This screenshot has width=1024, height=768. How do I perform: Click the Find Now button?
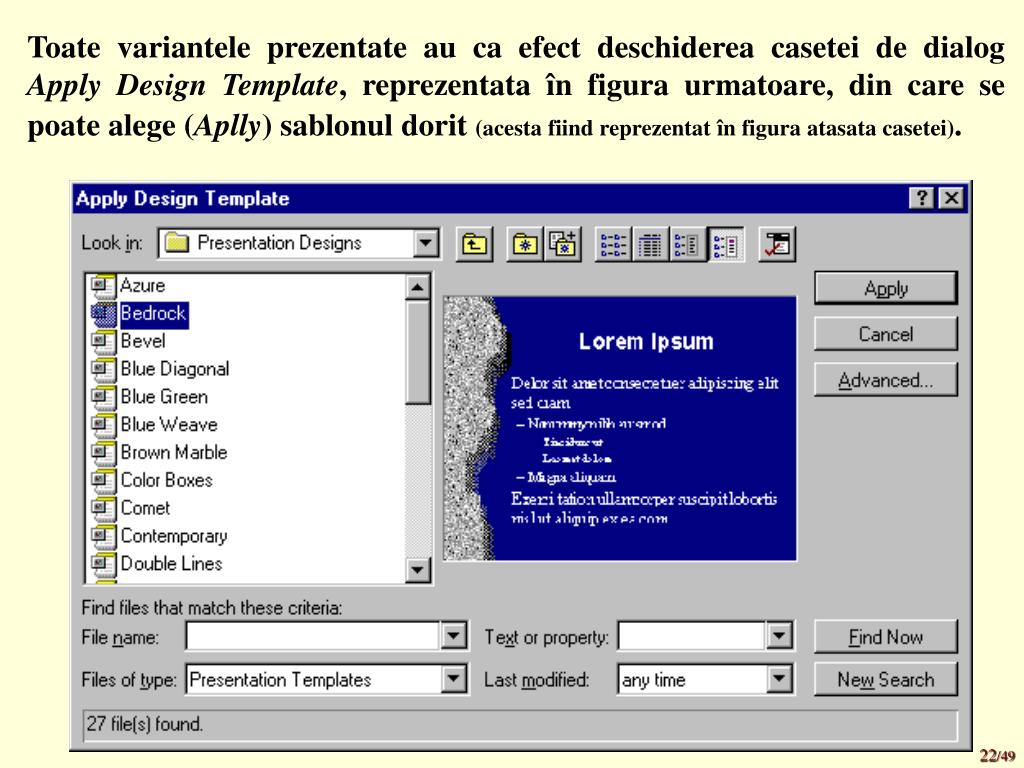tap(886, 637)
